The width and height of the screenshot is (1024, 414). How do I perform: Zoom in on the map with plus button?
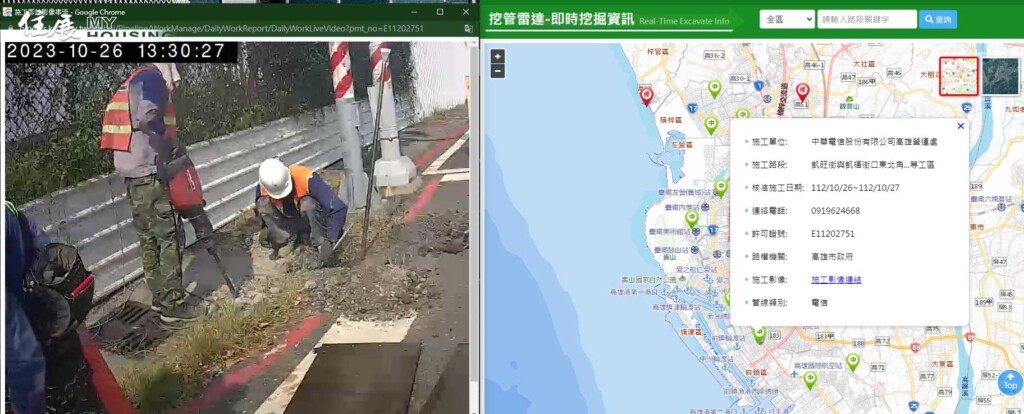pyautogui.click(x=498, y=57)
